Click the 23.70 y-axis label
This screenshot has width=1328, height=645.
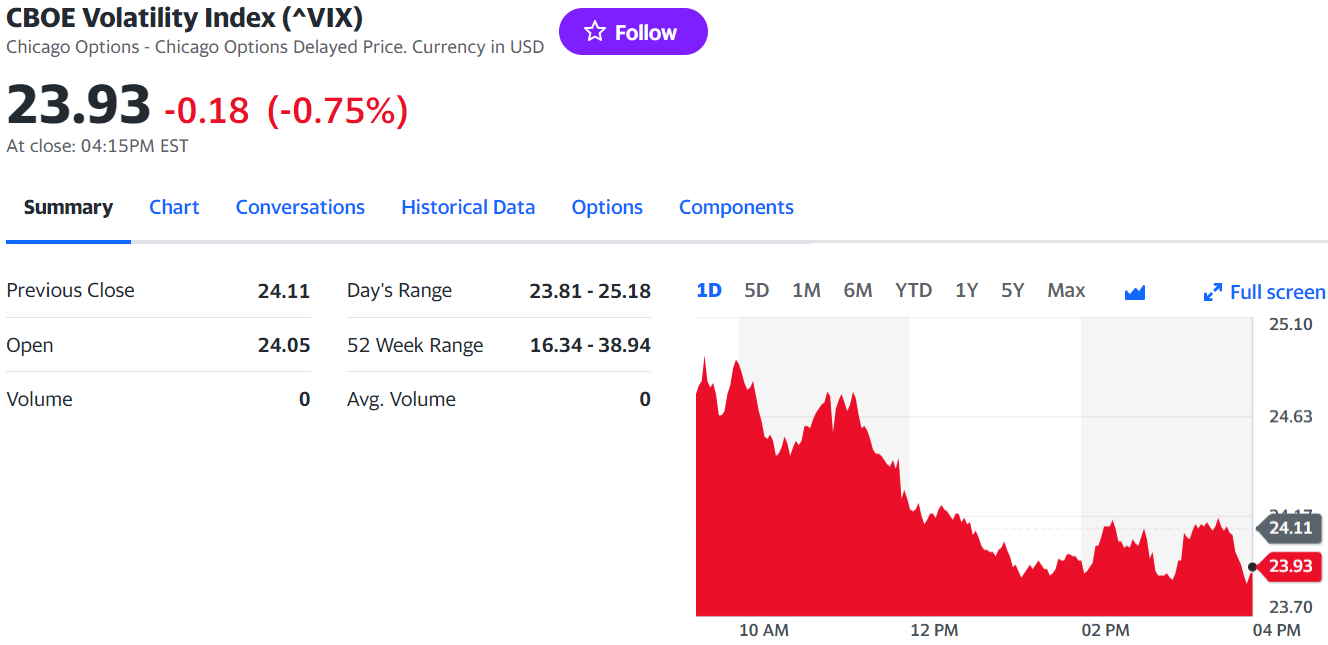[x=1291, y=606]
